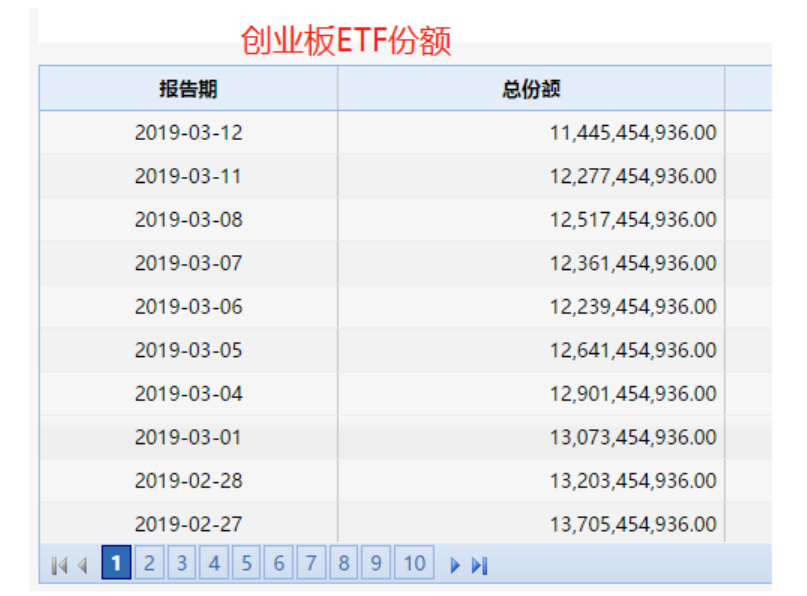Switch to page 7

tap(311, 564)
